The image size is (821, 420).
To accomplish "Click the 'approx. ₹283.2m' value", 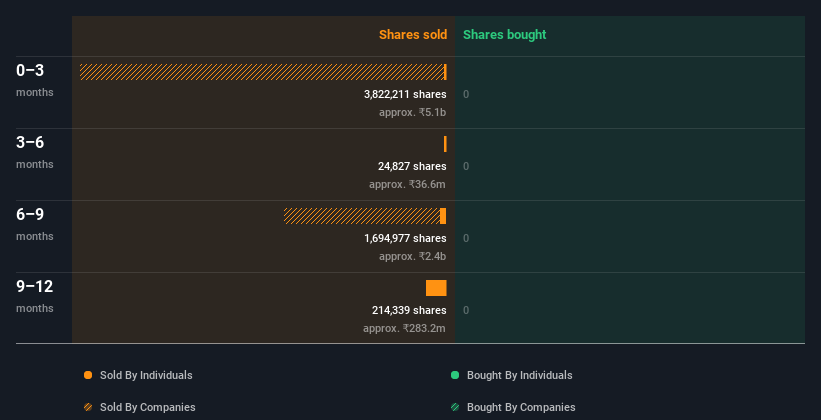I will click(405, 328).
